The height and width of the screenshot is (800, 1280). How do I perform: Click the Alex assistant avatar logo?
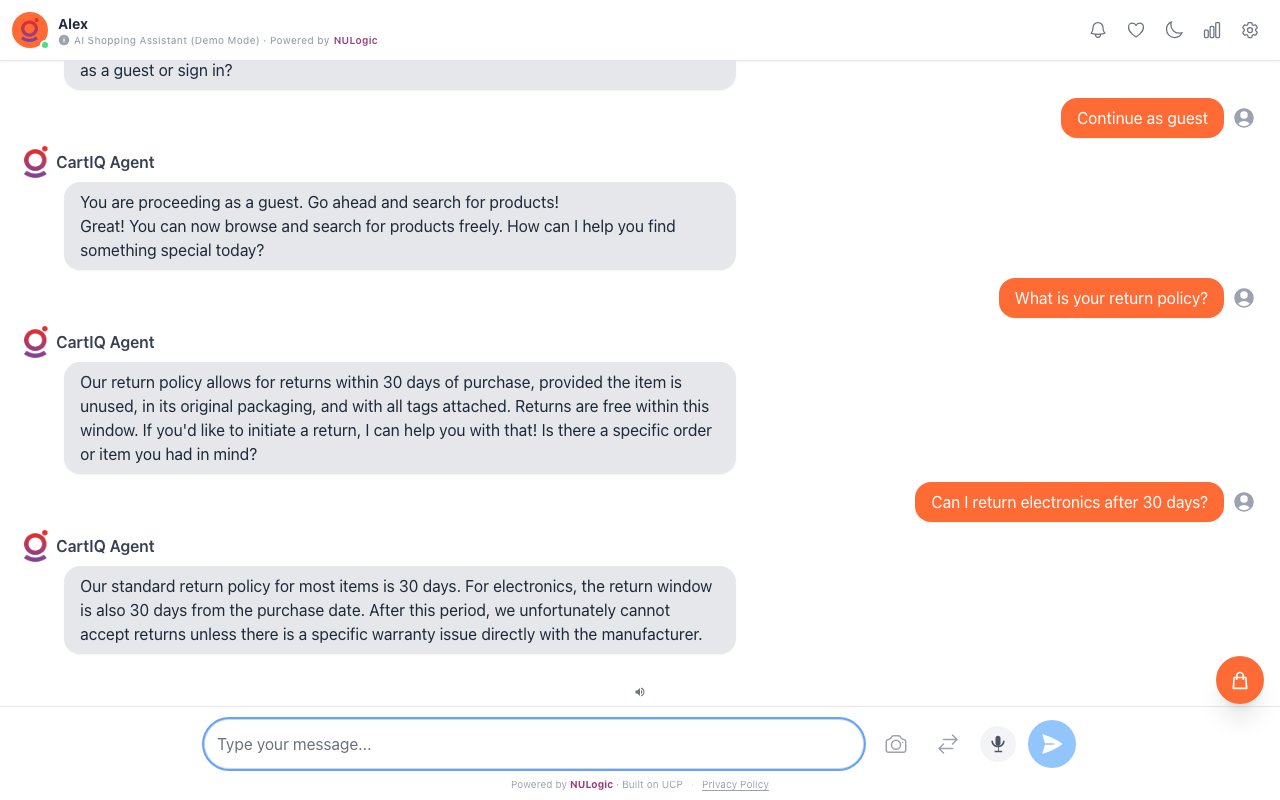click(30, 30)
